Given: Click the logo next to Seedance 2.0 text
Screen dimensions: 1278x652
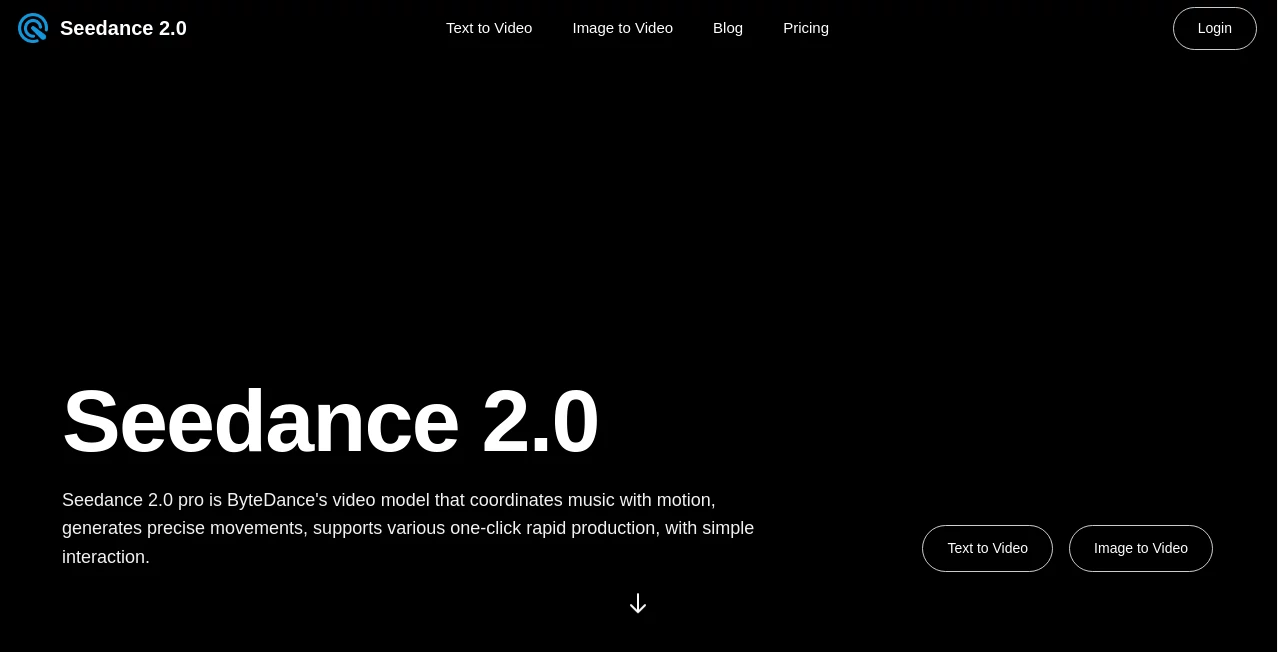Looking at the screenshot, I should pos(33,28).
